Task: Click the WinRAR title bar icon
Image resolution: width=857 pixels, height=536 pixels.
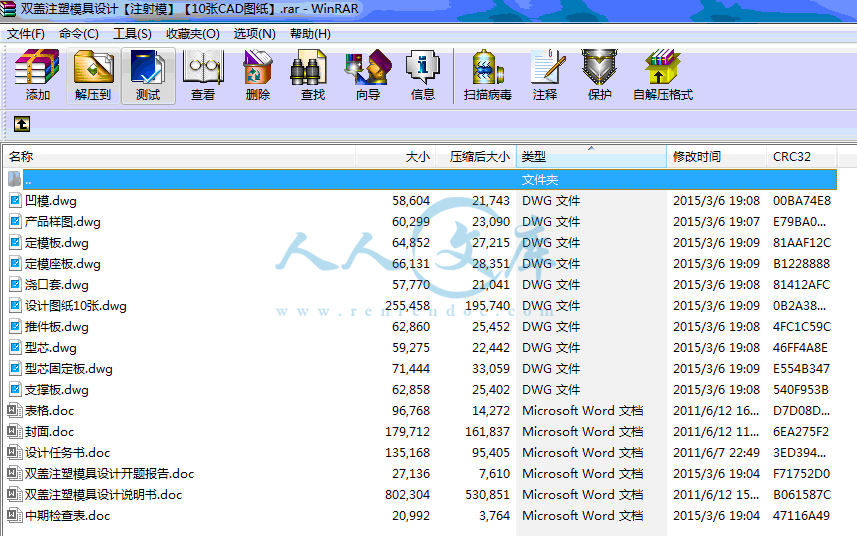Action: (8, 9)
